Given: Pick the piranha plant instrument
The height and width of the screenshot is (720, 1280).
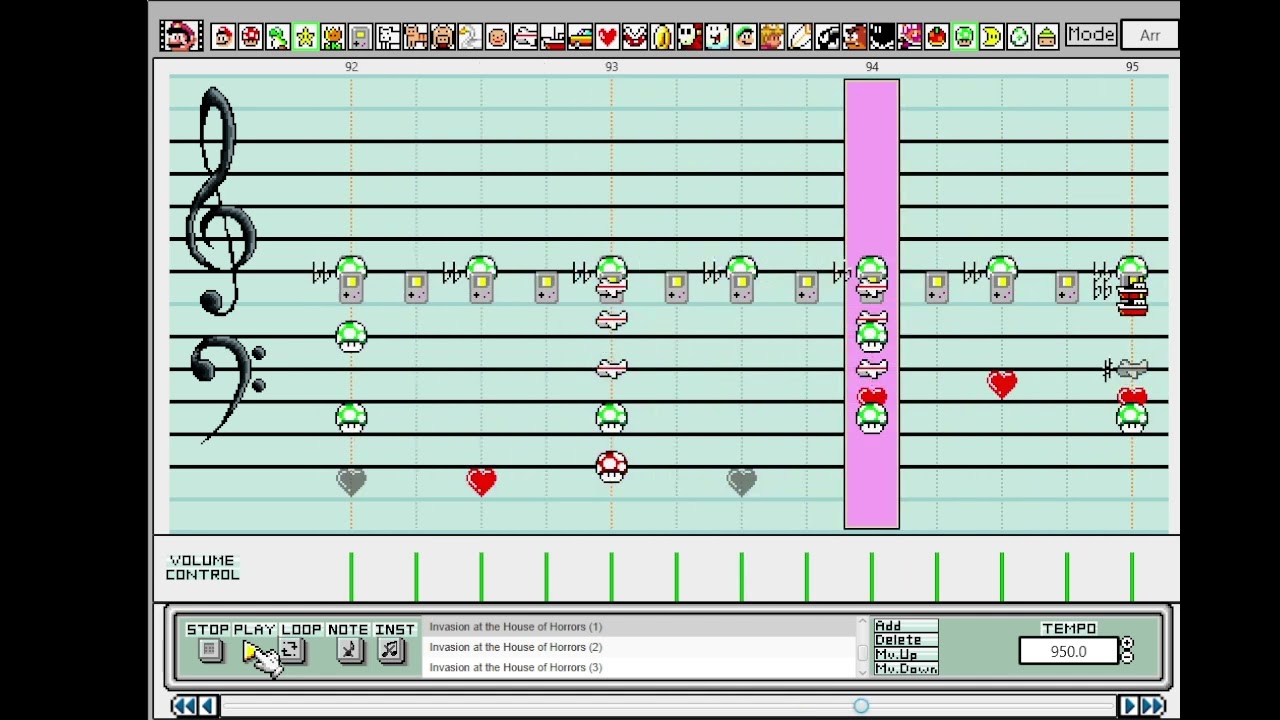Looking at the screenshot, I should point(635,37).
